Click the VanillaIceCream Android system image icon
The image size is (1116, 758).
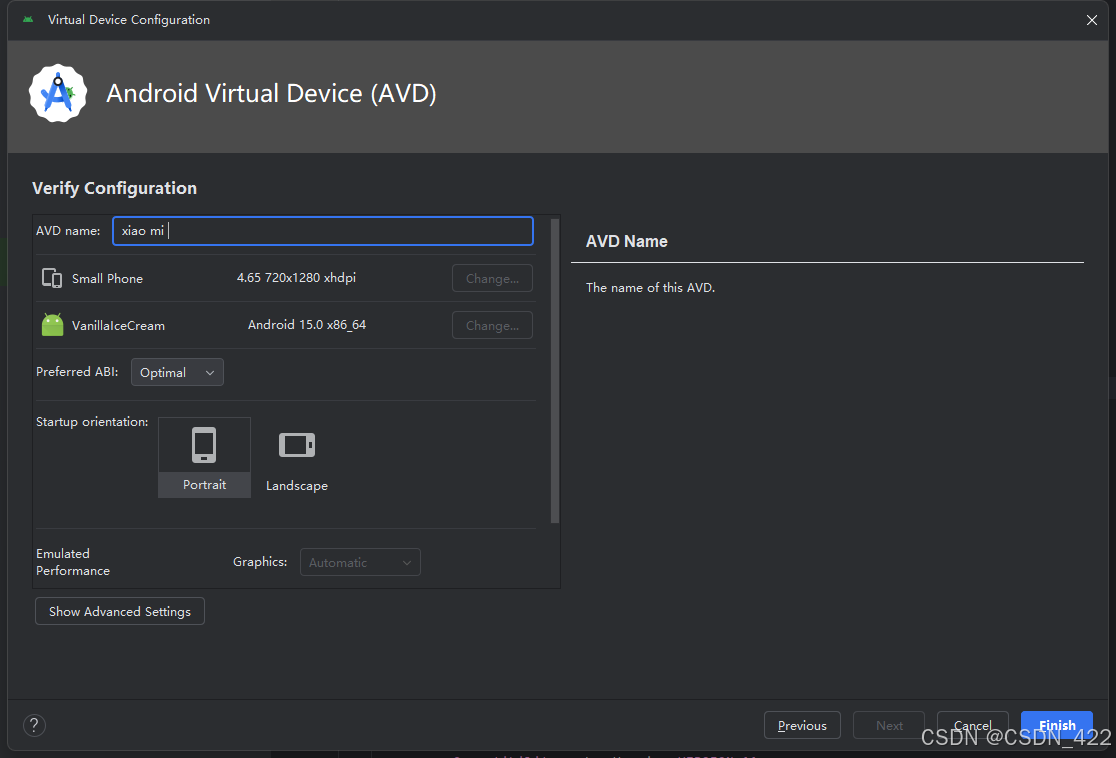click(51, 324)
